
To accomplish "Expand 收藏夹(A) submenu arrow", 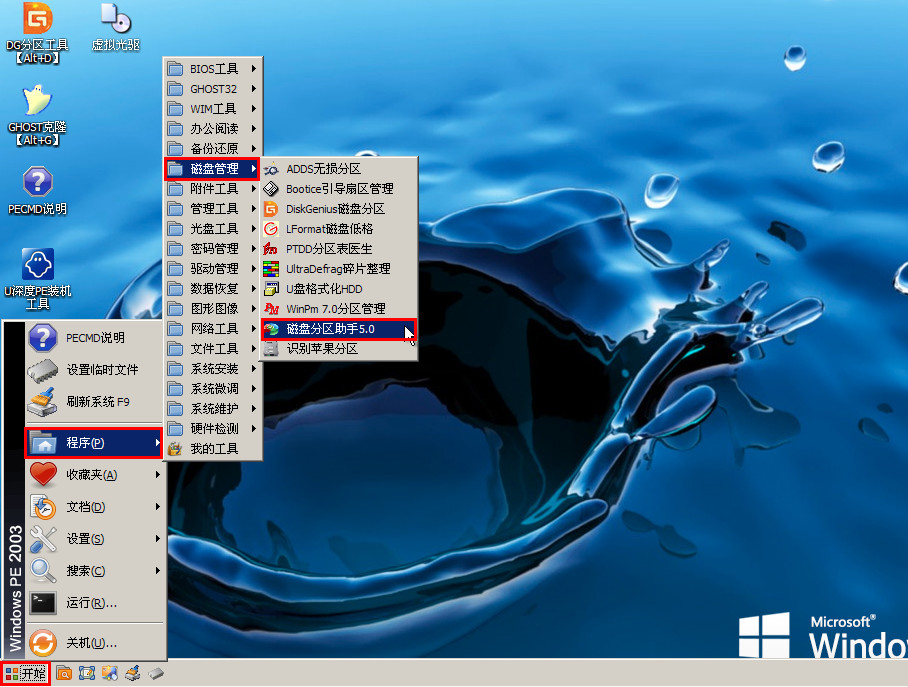I will (x=158, y=475).
